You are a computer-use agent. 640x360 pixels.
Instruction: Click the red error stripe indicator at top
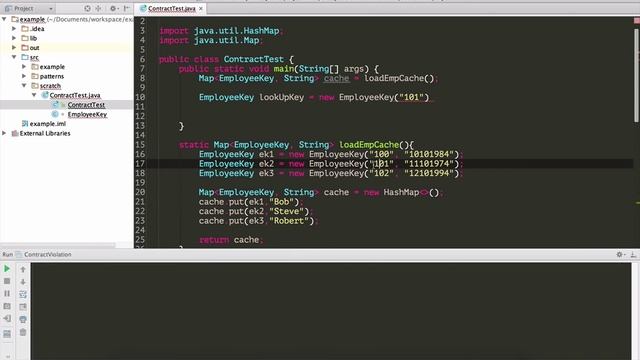[x=637, y=20]
